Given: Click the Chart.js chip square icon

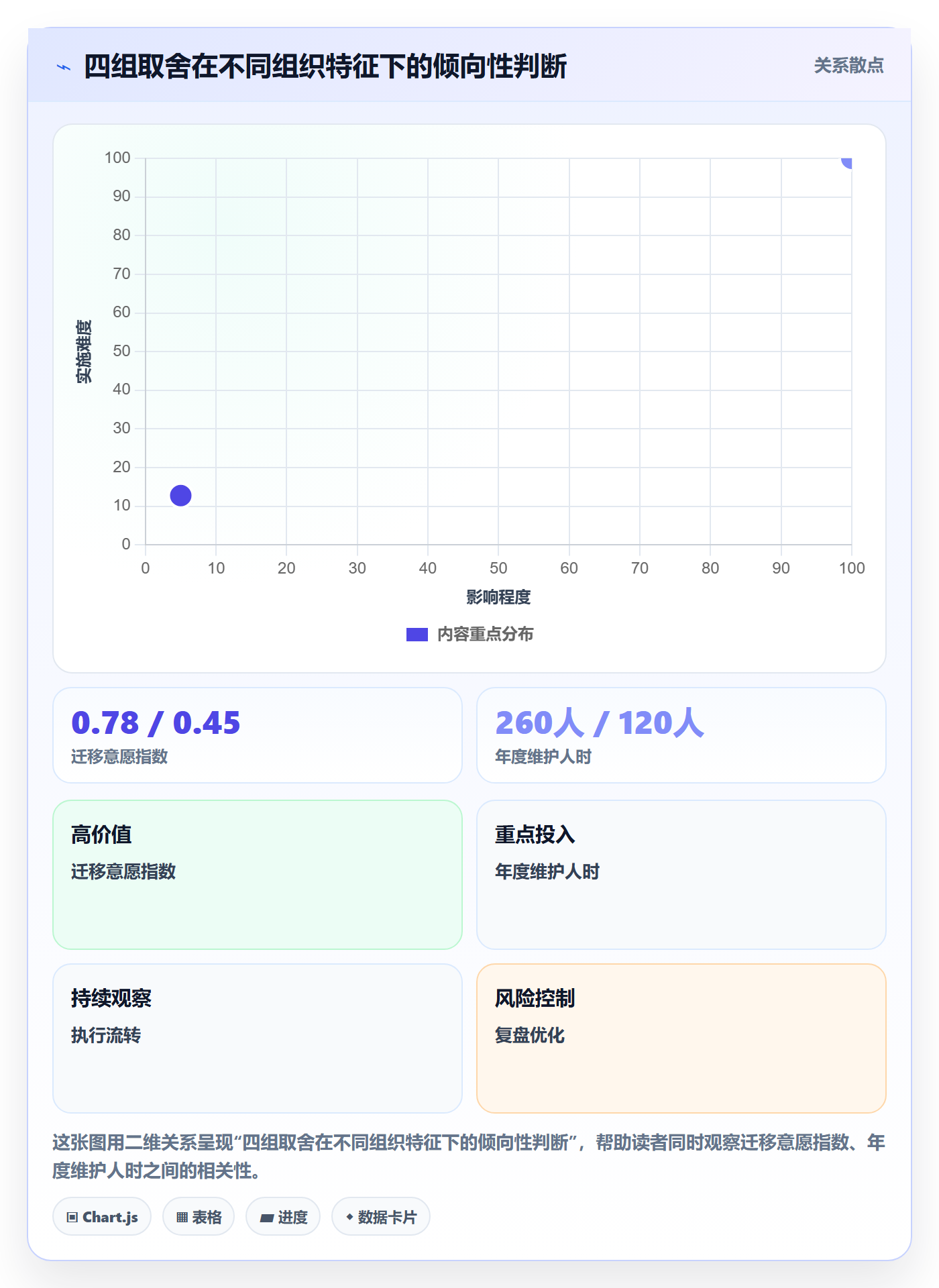Looking at the screenshot, I should pos(72,1217).
